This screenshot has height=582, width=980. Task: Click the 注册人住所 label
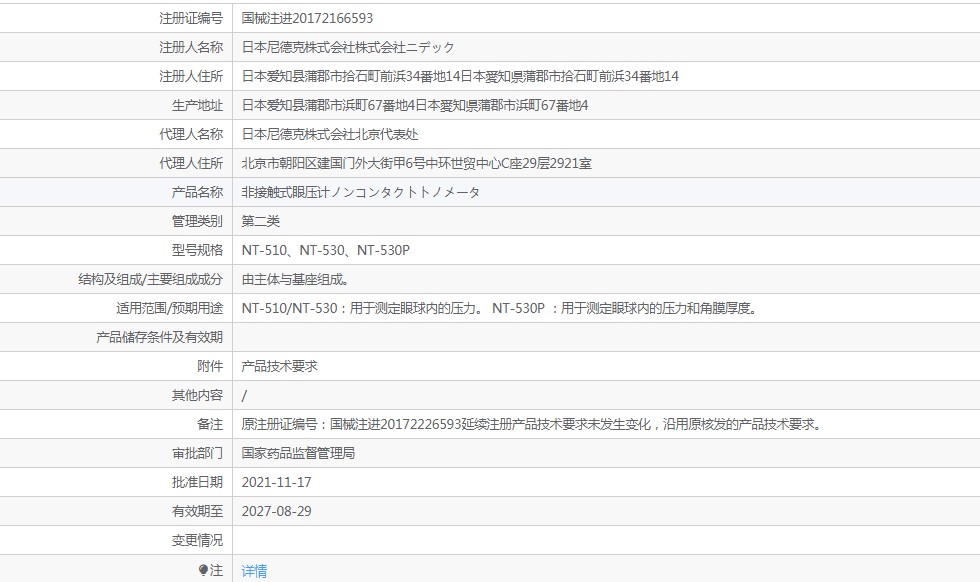(x=191, y=76)
